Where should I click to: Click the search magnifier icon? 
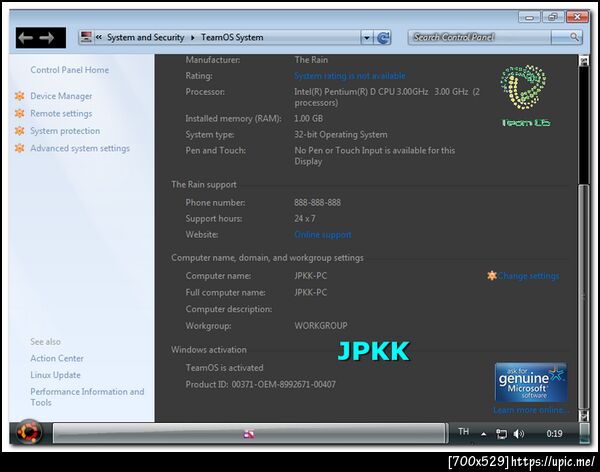click(574, 37)
